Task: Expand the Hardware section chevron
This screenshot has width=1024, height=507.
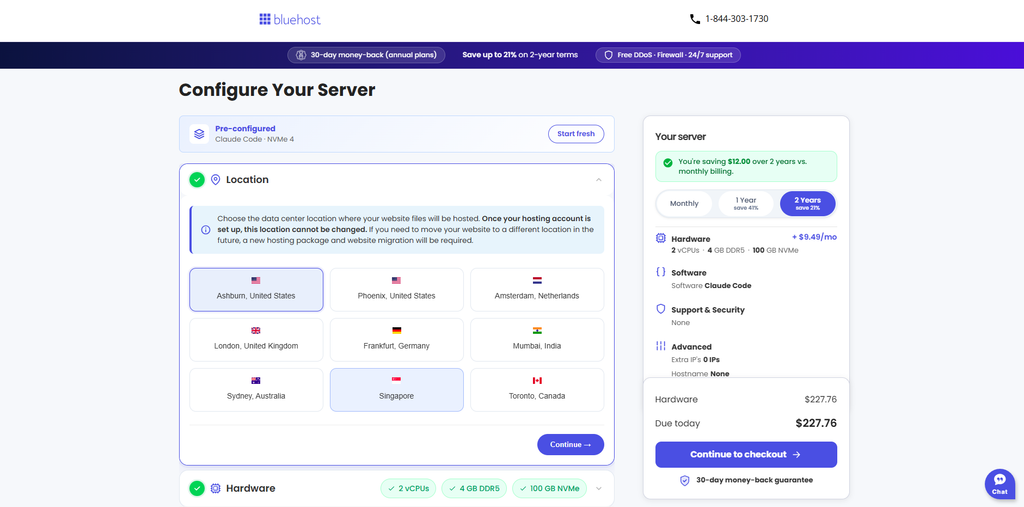Action: [598, 488]
